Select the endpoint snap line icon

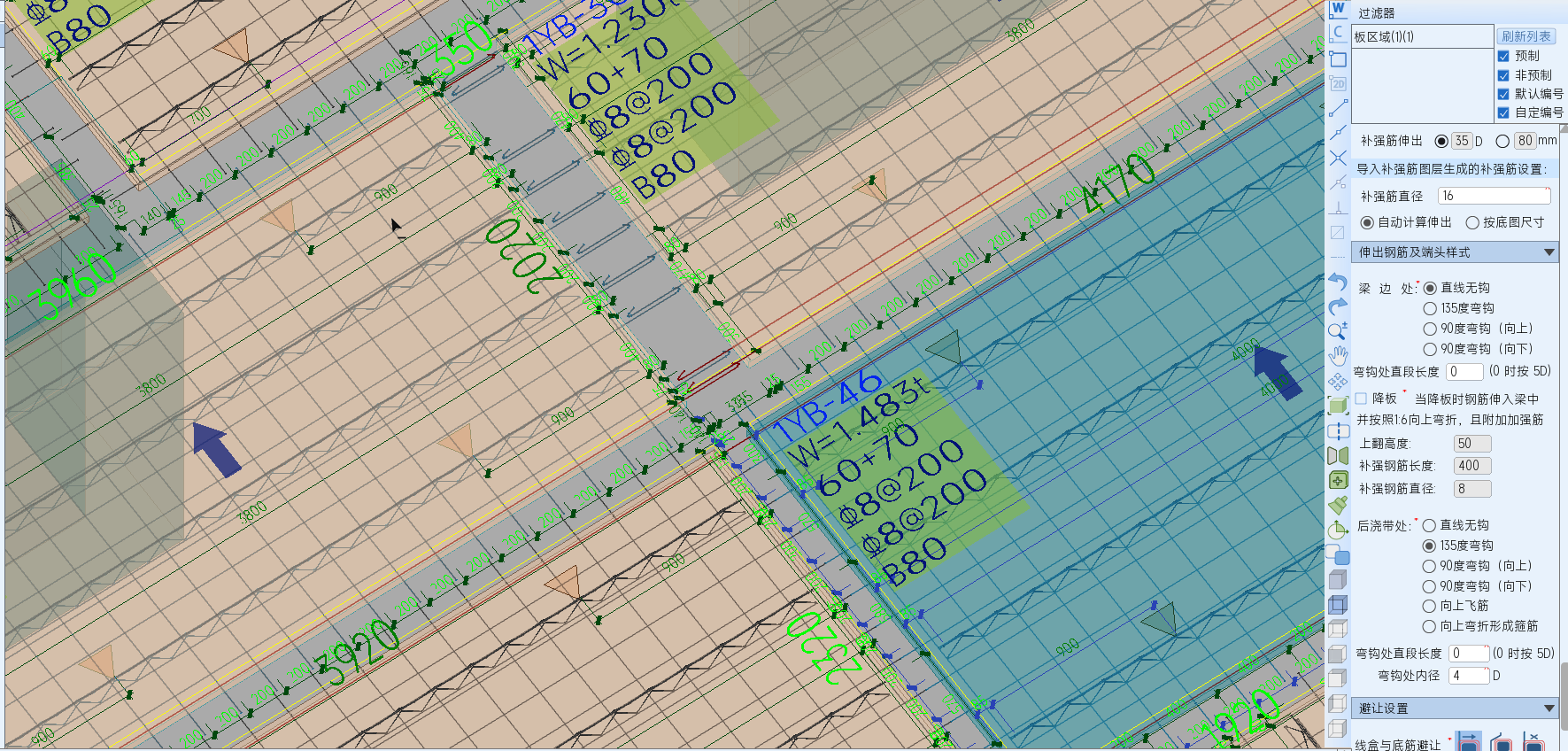pos(1338,109)
